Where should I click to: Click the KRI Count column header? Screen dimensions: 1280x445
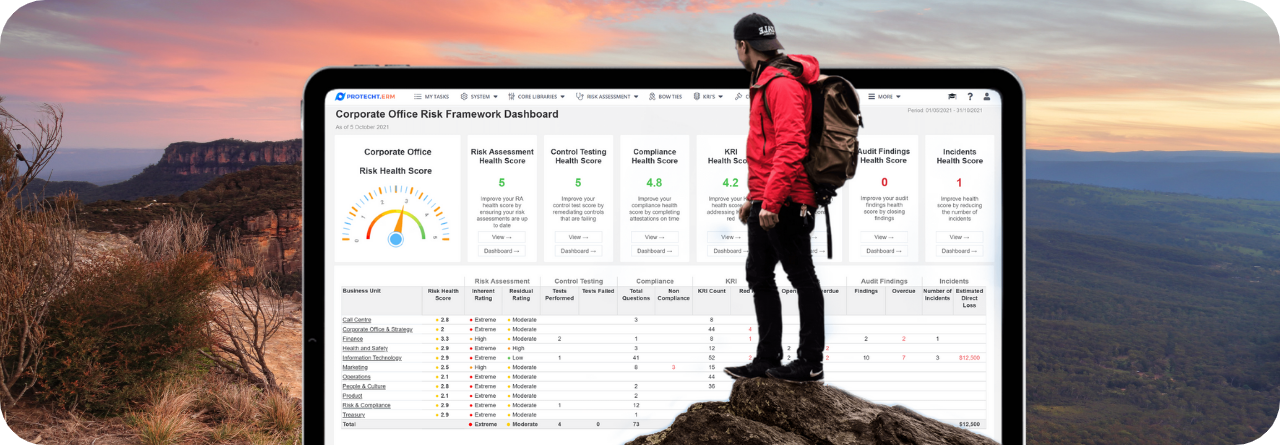pos(711,291)
